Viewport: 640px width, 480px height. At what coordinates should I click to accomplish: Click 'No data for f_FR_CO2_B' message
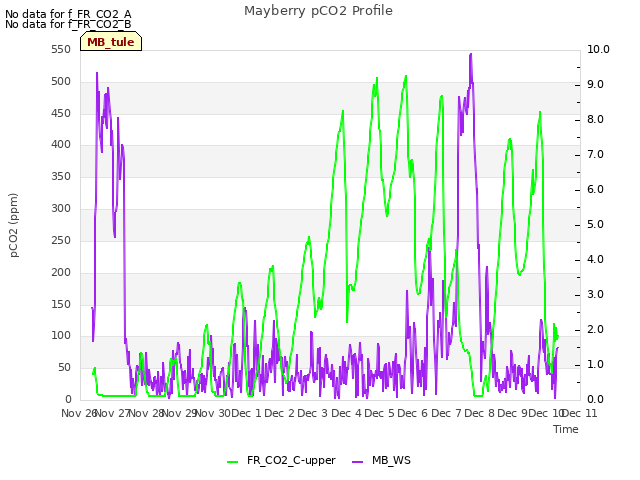click(x=68, y=24)
